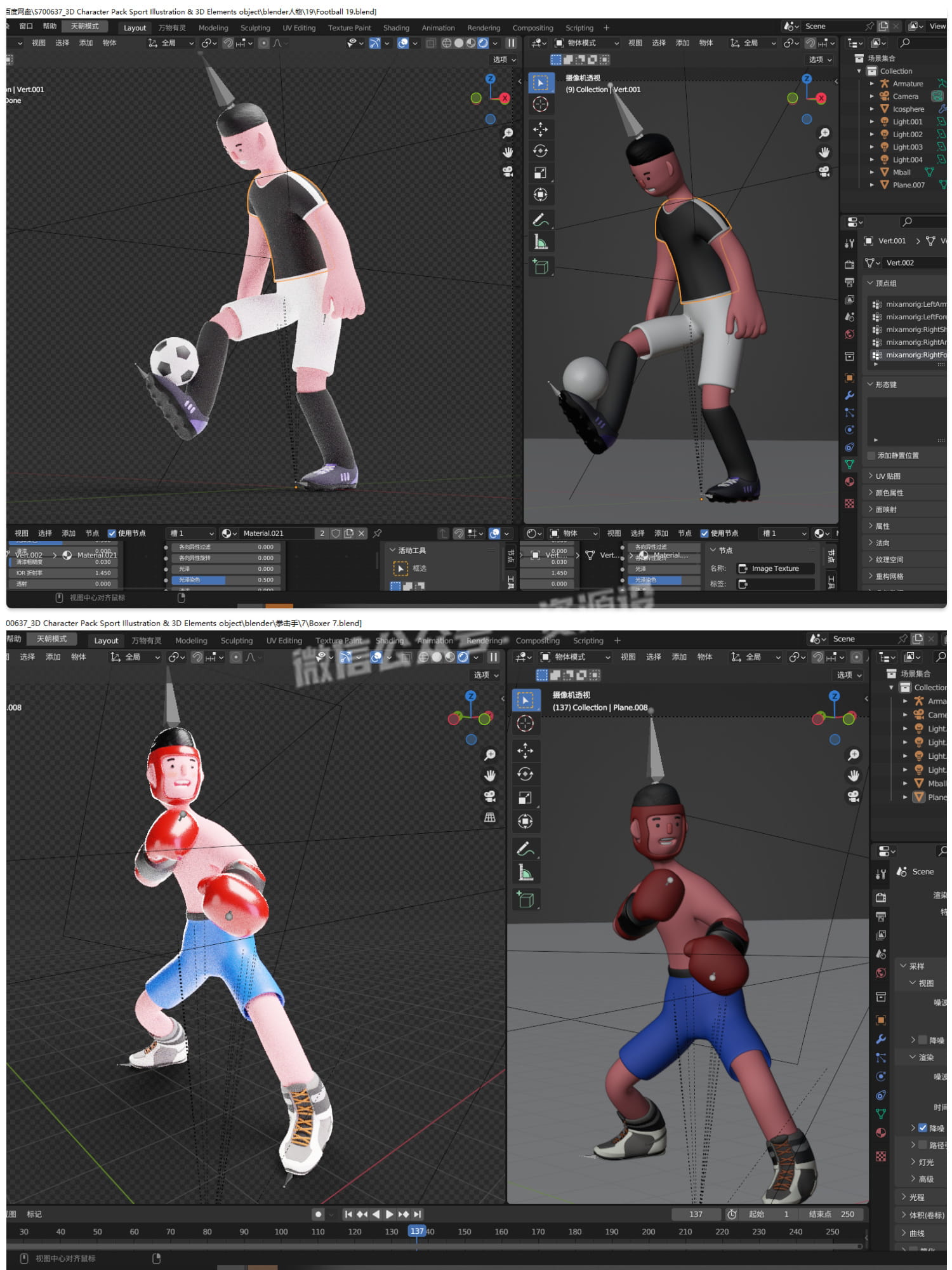Activate the Transform tool in Boxer window toolbar
The width and height of the screenshot is (952, 1270).
[x=526, y=822]
